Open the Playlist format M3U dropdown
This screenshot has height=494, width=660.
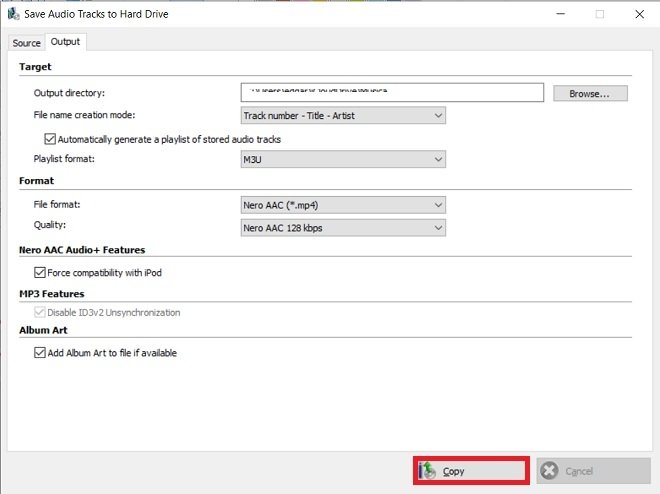(x=343, y=159)
